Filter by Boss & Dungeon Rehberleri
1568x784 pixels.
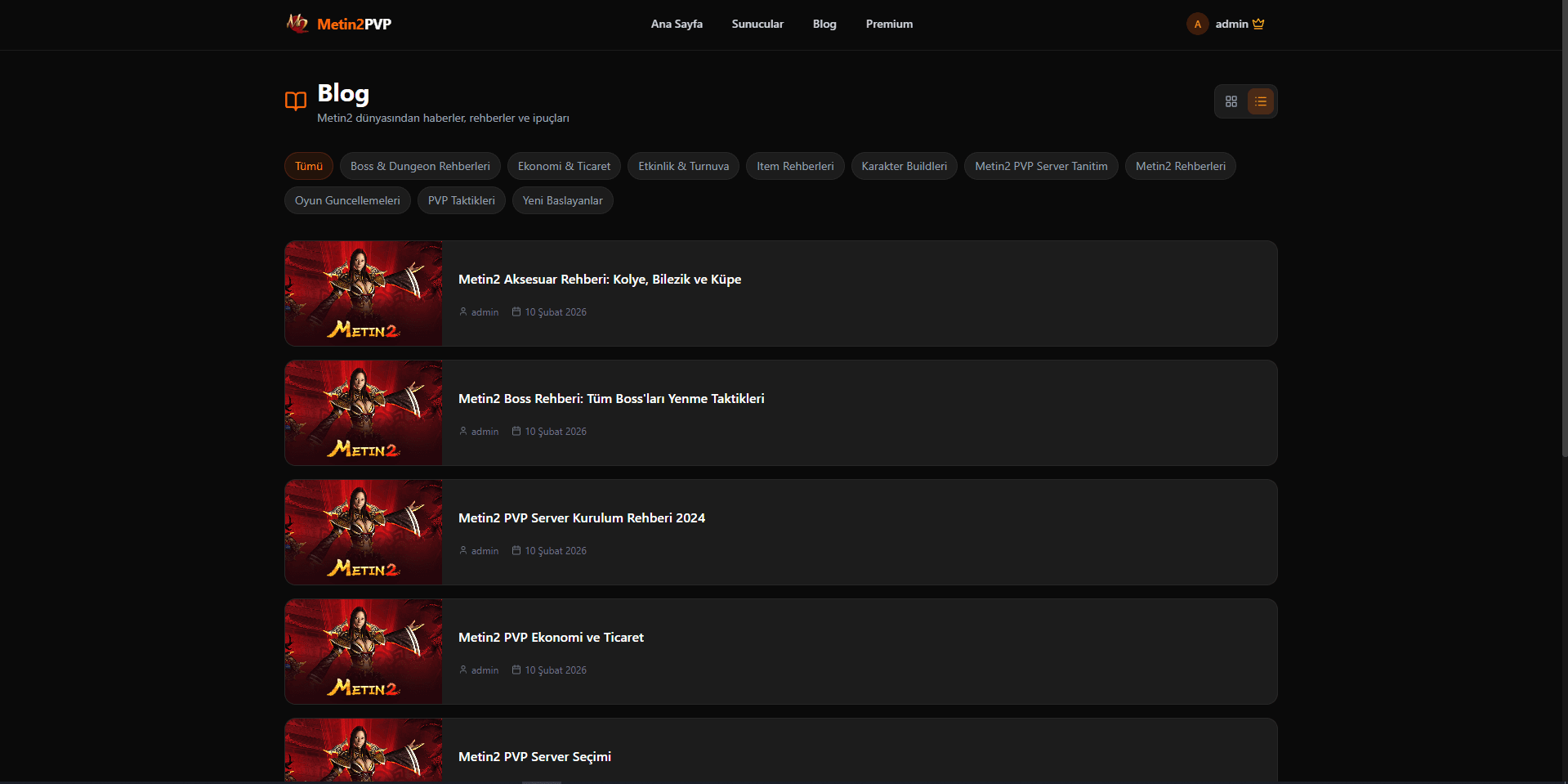tap(420, 166)
